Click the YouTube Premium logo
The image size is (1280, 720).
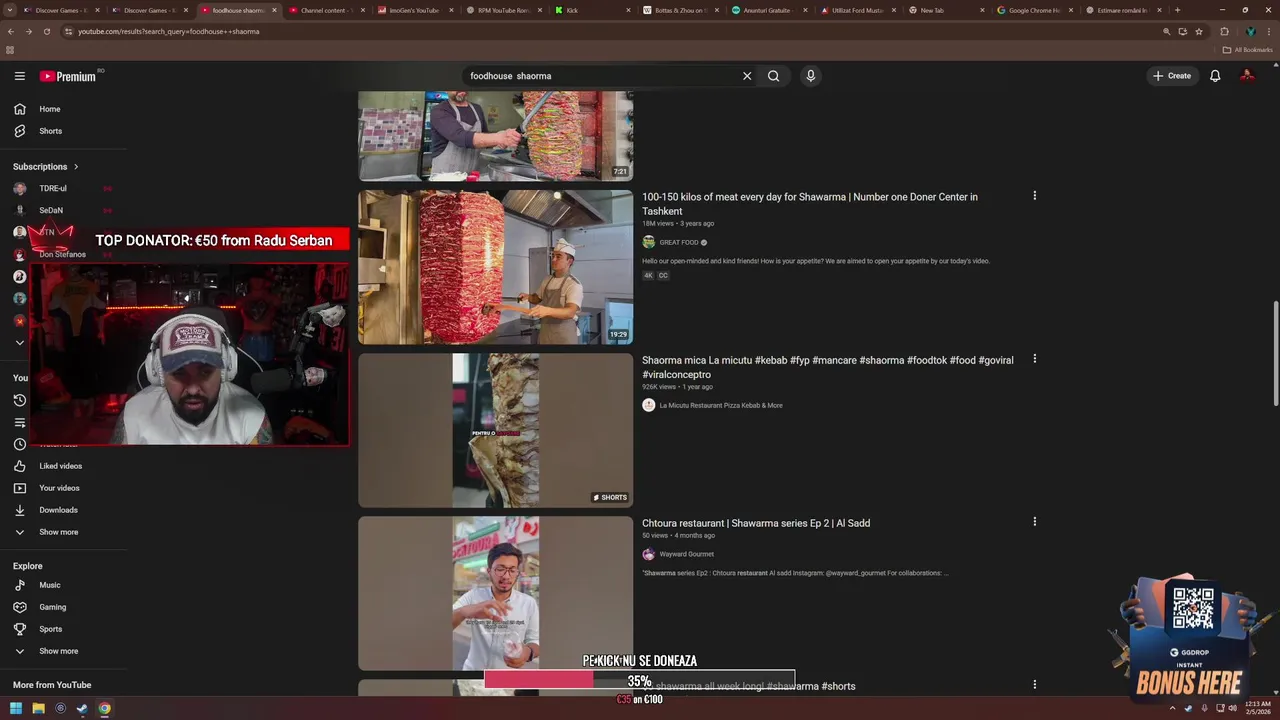click(x=69, y=76)
